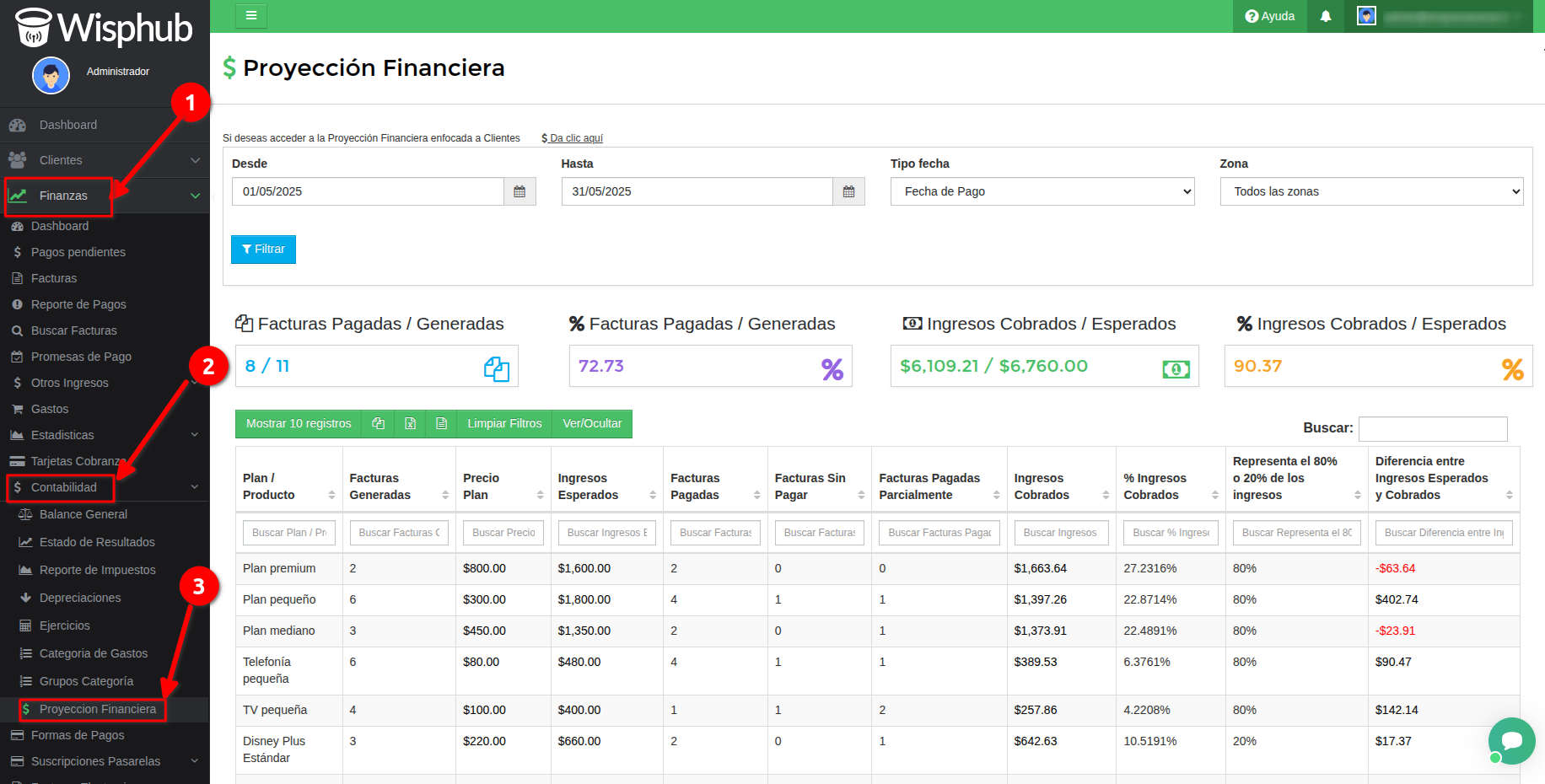Click the Buscar Ingresos Esperados filter field
This screenshot has width=1545, height=784.
tap(607, 533)
